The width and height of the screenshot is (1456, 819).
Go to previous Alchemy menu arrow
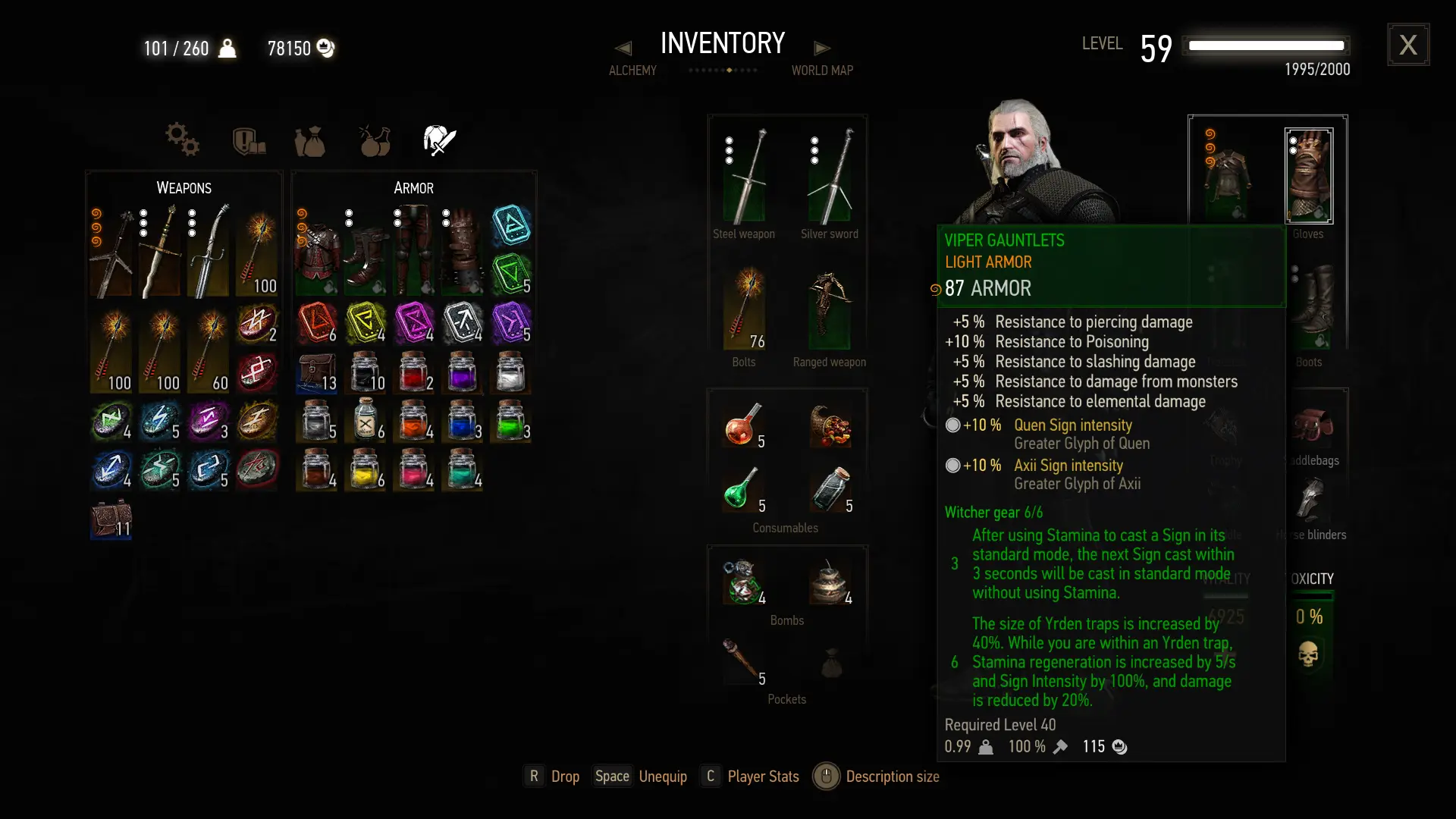coord(623,49)
